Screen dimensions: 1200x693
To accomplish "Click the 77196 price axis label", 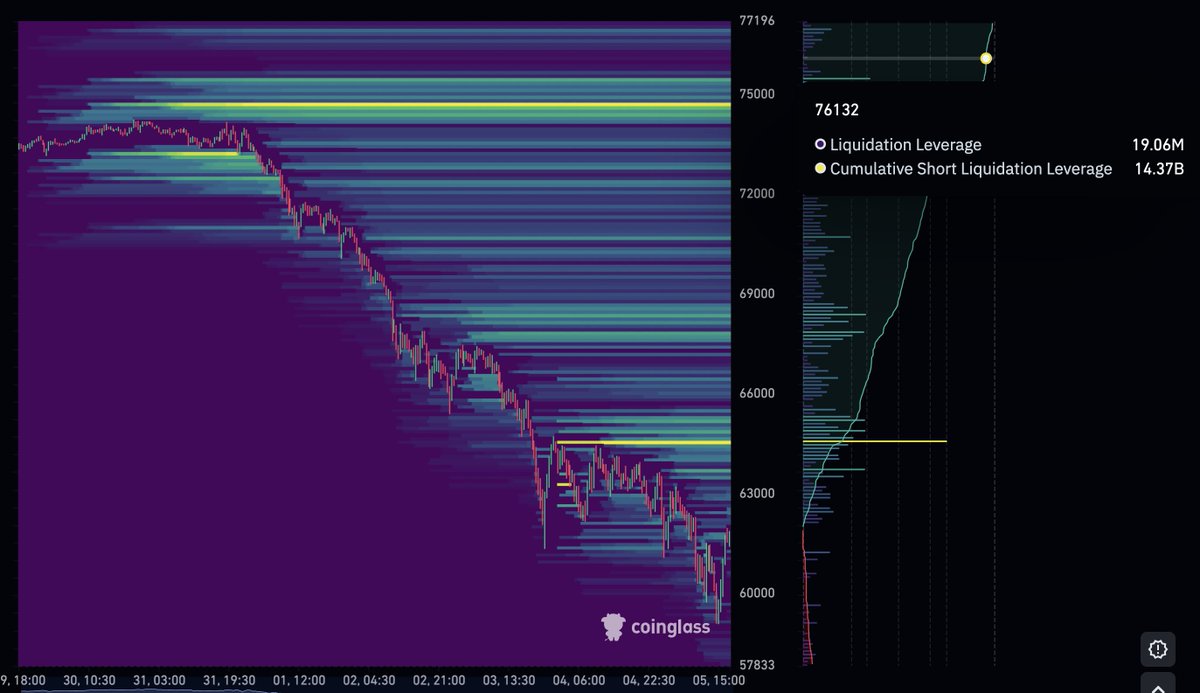I will click(x=757, y=20).
